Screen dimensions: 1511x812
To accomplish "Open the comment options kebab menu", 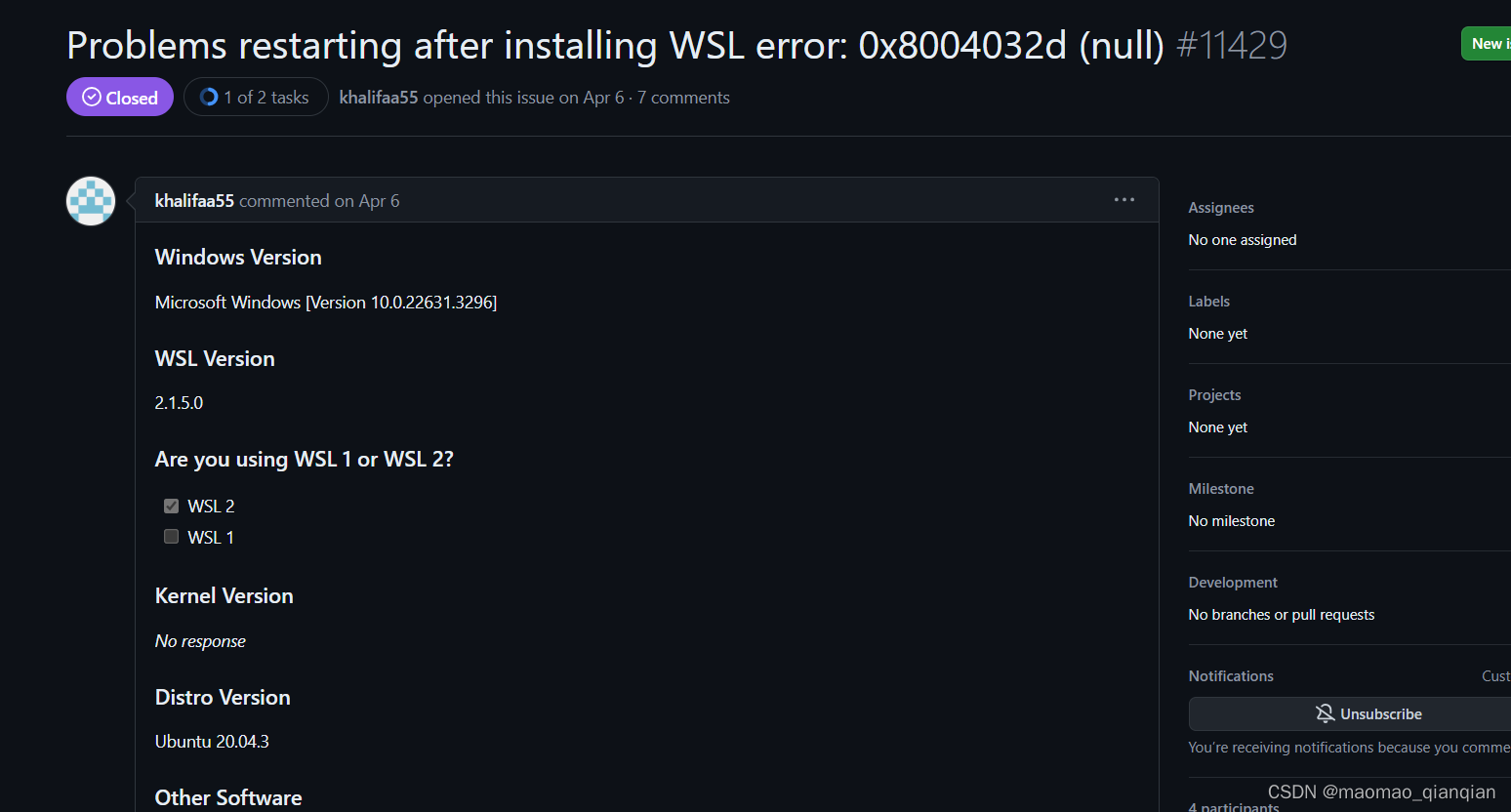I will coord(1123,200).
